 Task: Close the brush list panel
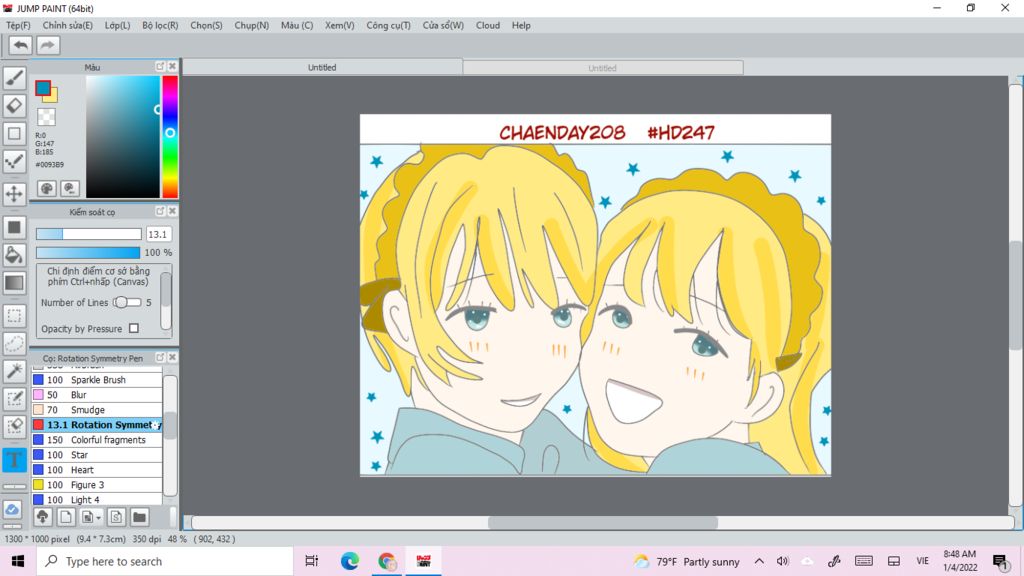(172, 358)
